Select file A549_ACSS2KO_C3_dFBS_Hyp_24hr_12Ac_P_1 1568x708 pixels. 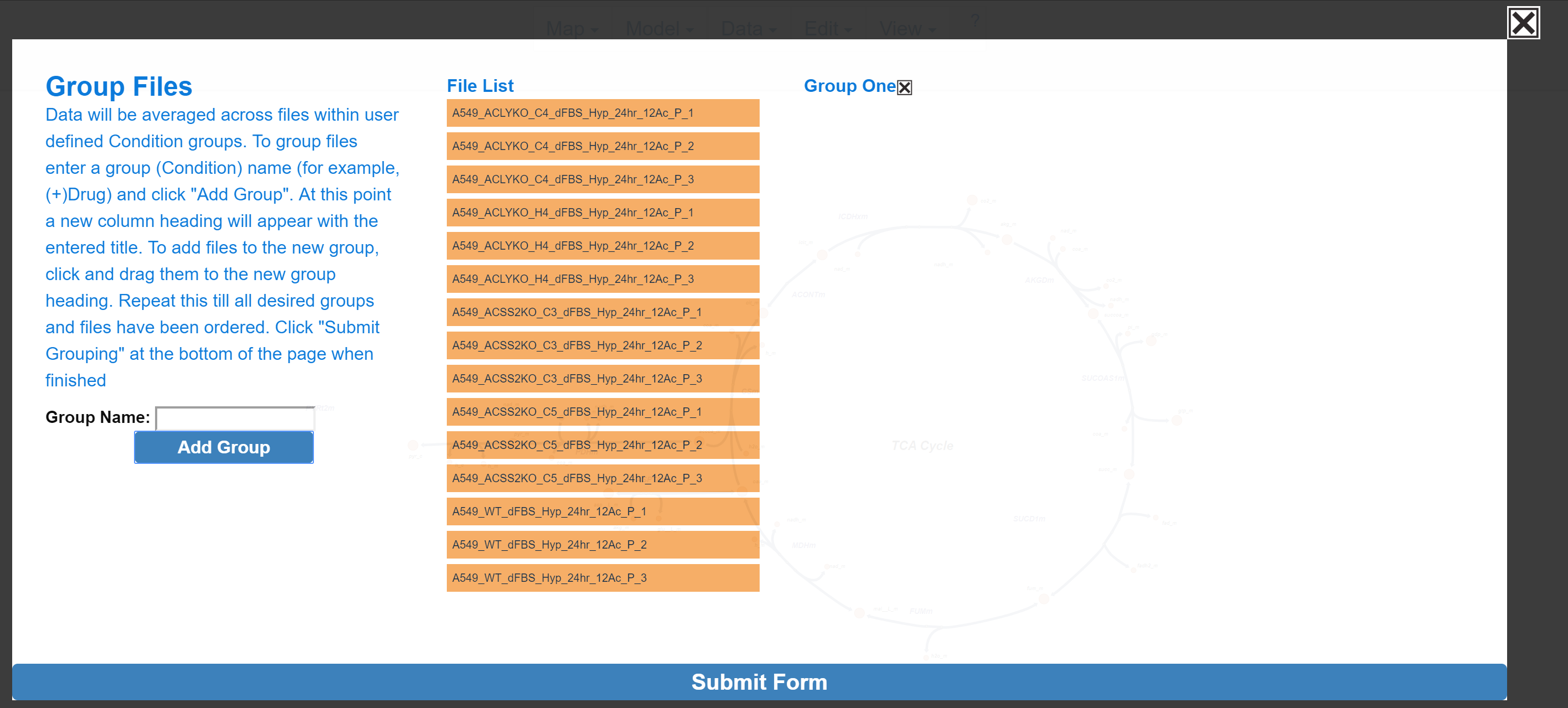tap(602, 312)
